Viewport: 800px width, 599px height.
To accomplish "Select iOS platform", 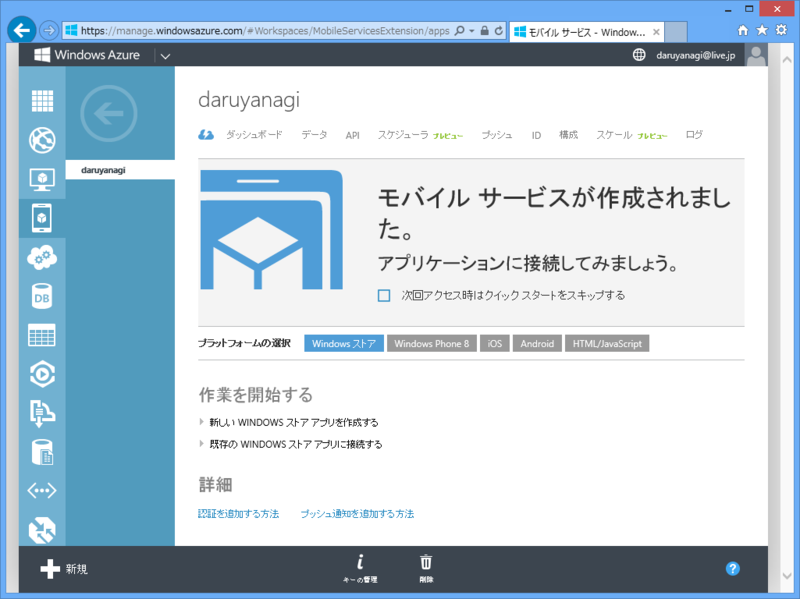I will (494, 343).
